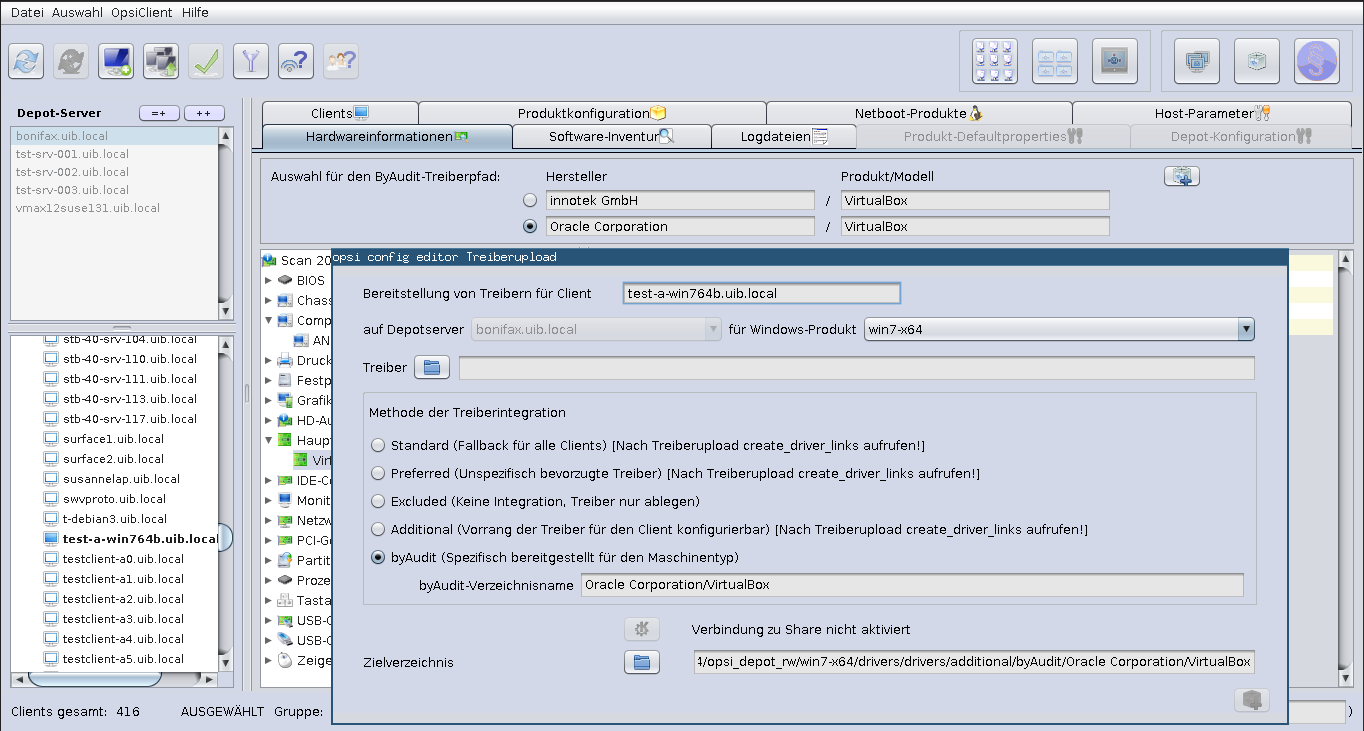Image resolution: width=1364 pixels, height=731 pixels.
Task: Open the server configuration monitor icon
Action: 1115,61
